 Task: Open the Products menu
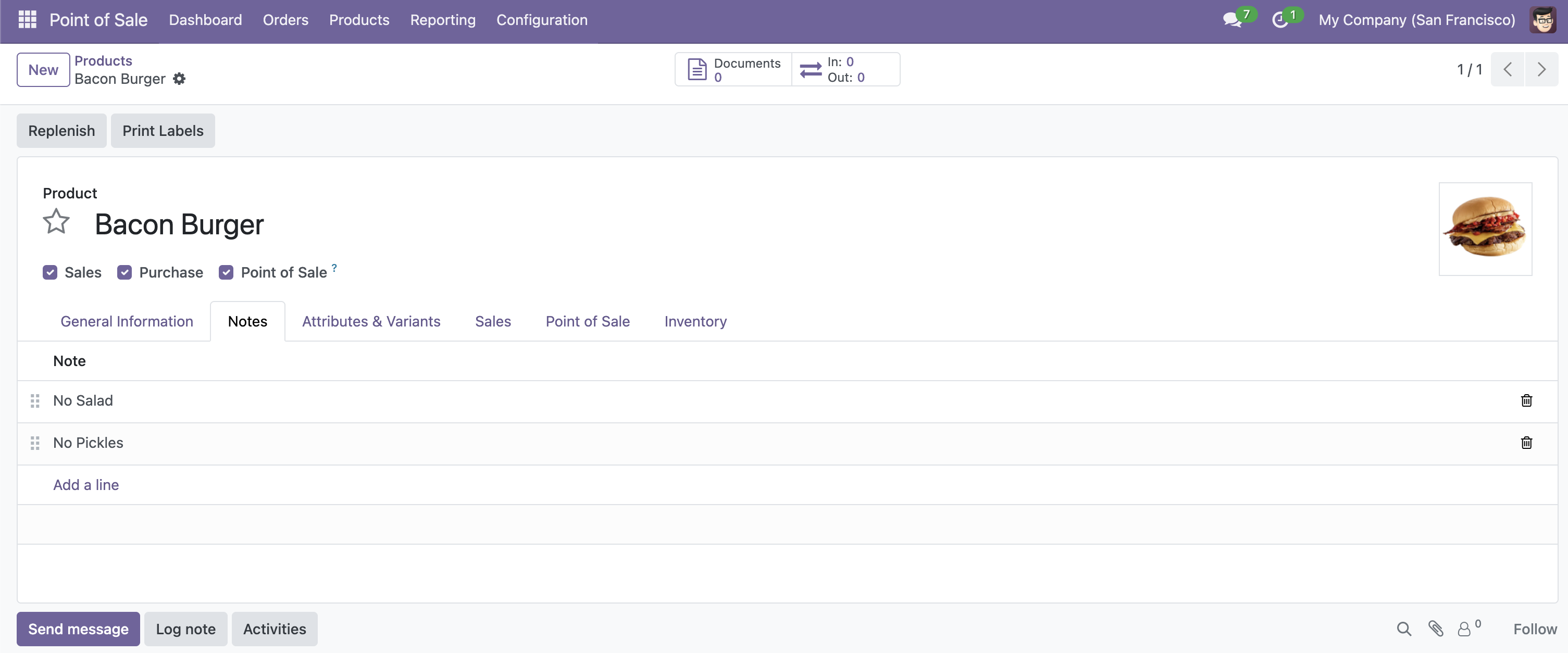point(359,19)
